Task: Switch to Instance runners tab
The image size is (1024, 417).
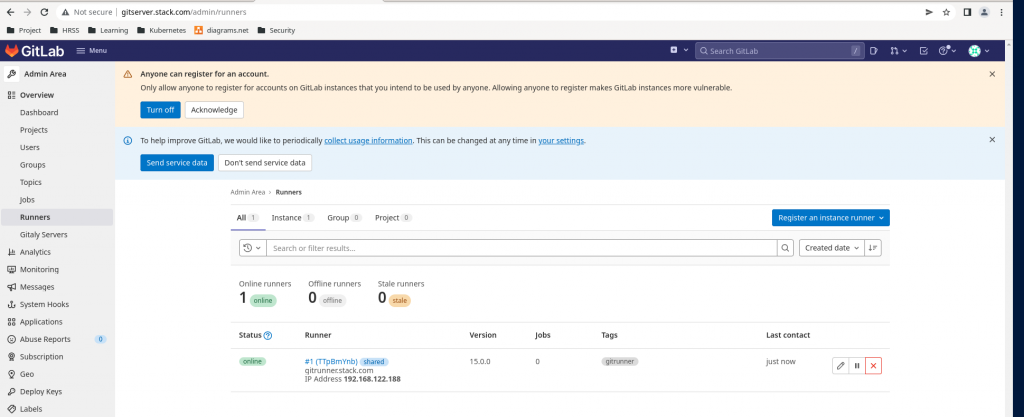Action: [293, 218]
